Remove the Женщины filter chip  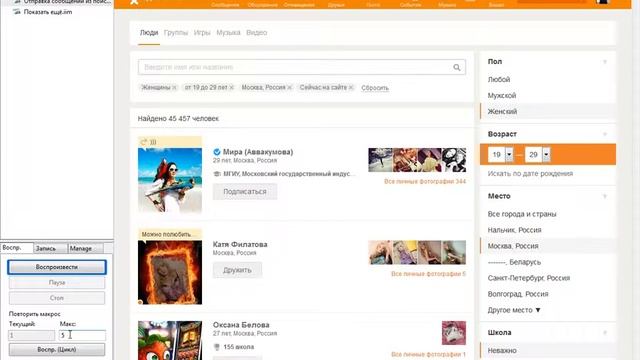pos(174,87)
